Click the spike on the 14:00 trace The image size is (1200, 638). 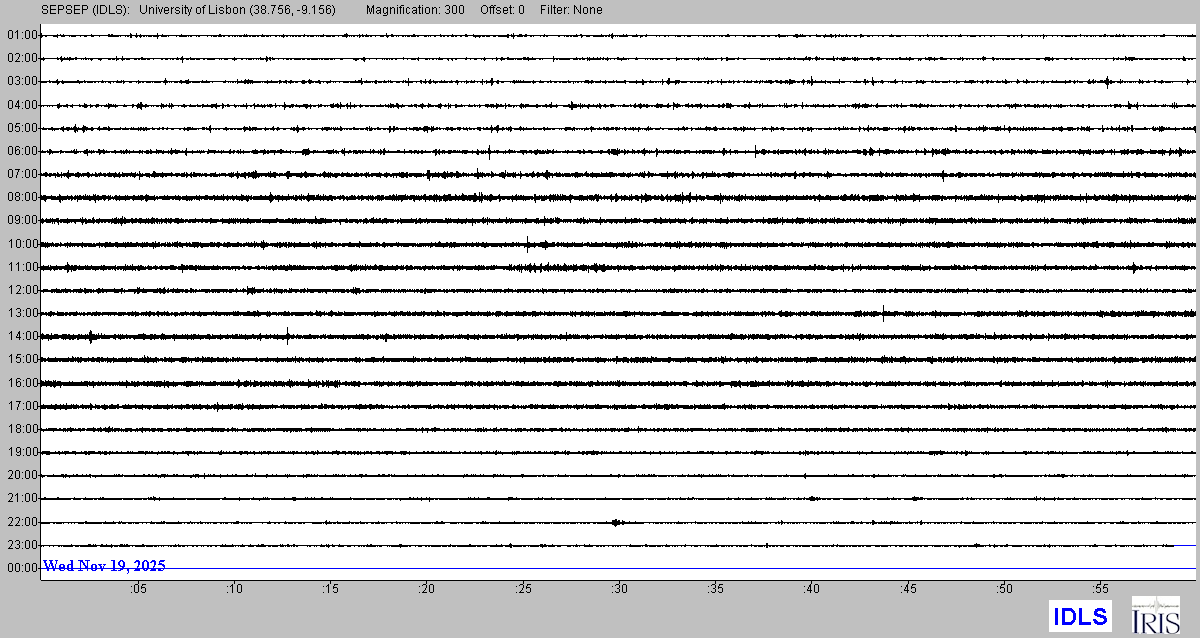coord(288,336)
